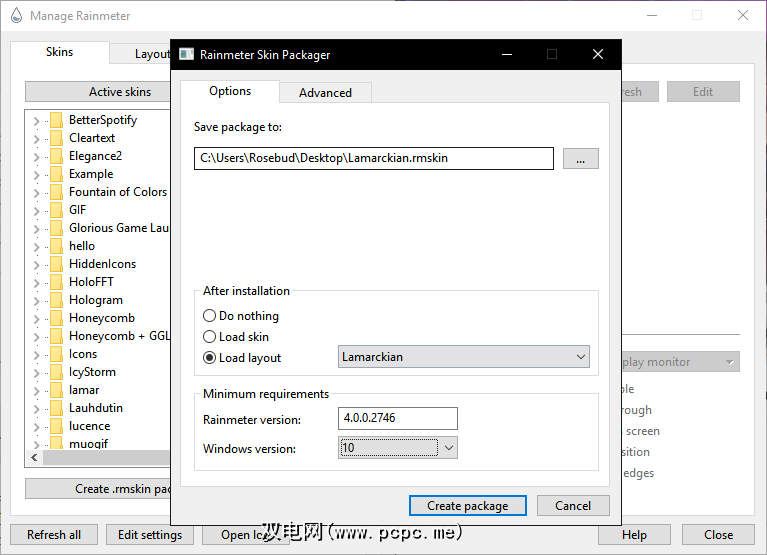Click the Help button in Manage Rainmeter
Screen dimensions: 767x555
point(634,534)
